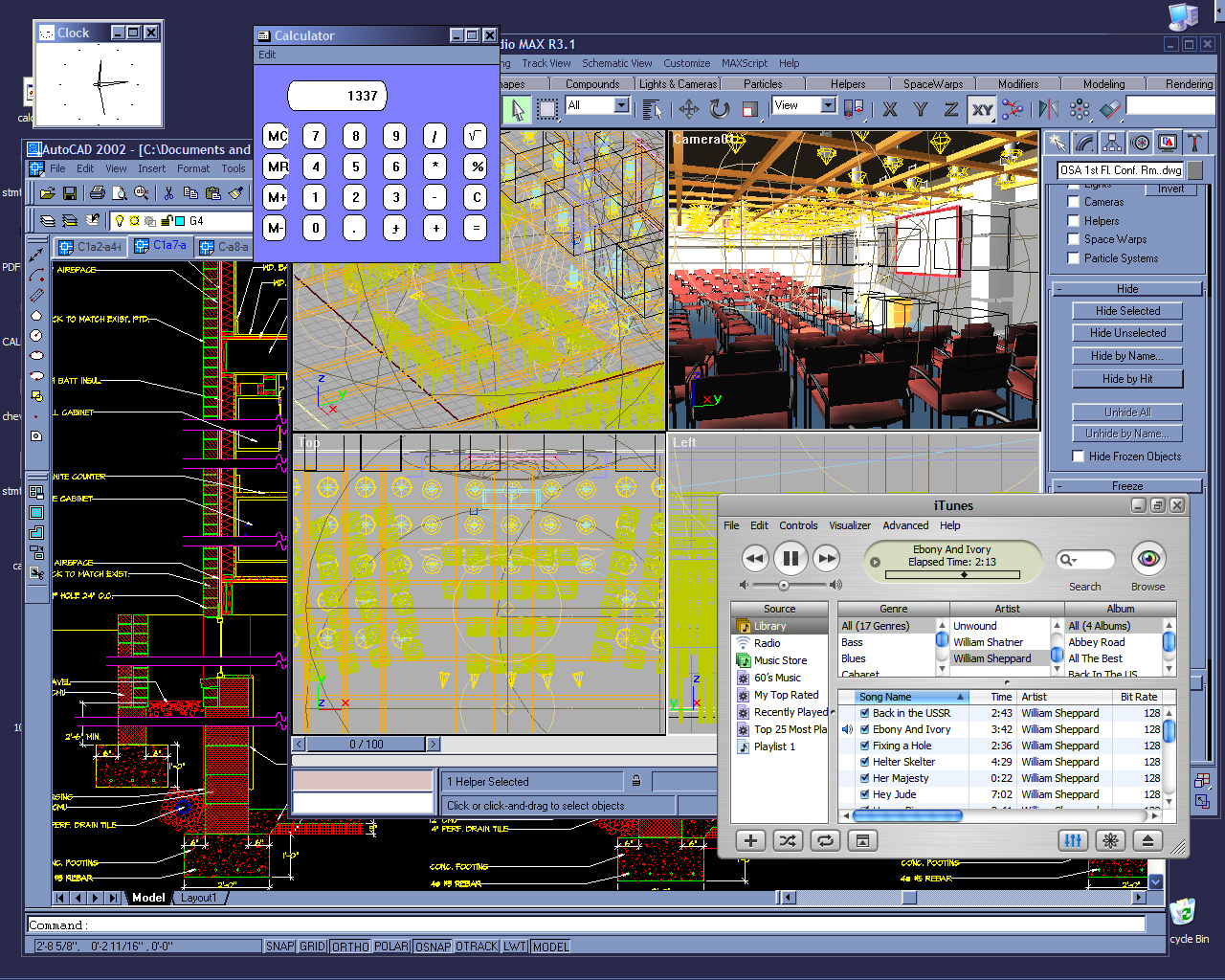Click Hide by Hit button
Screen dimensions: 1225x980
point(1127,379)
